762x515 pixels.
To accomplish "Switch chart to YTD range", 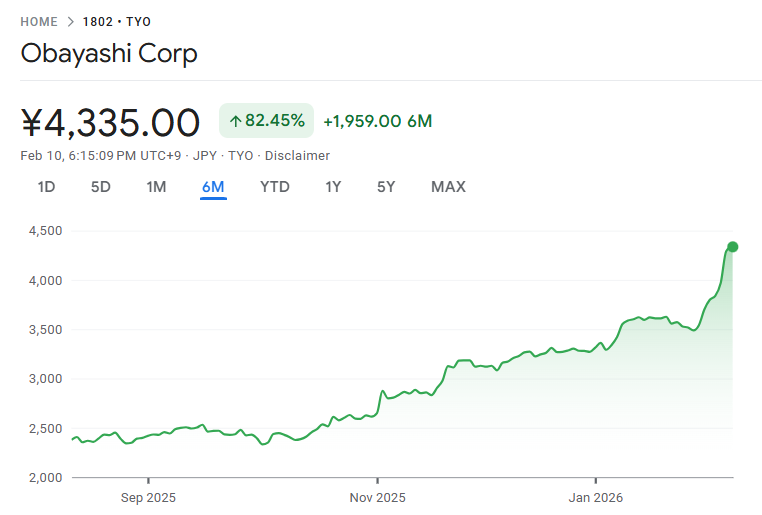I will [275, 187].
